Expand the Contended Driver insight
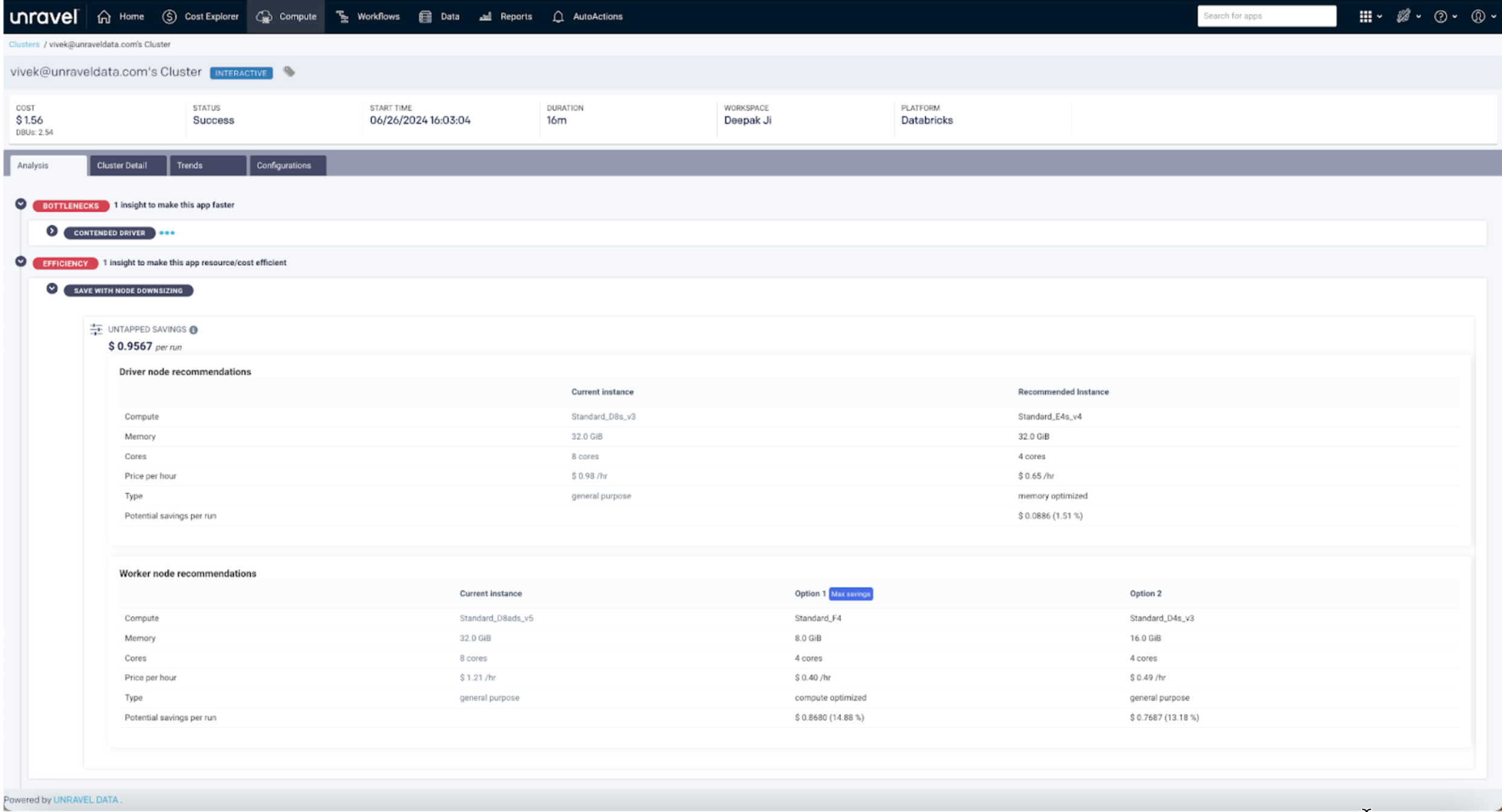Image resolution: width=1502 pixels, height=812 pixels. 52,231
